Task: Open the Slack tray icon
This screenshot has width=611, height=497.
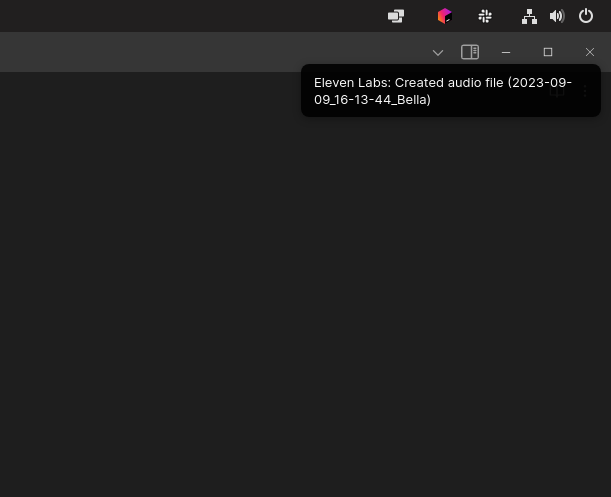Action: pos(485,16)
